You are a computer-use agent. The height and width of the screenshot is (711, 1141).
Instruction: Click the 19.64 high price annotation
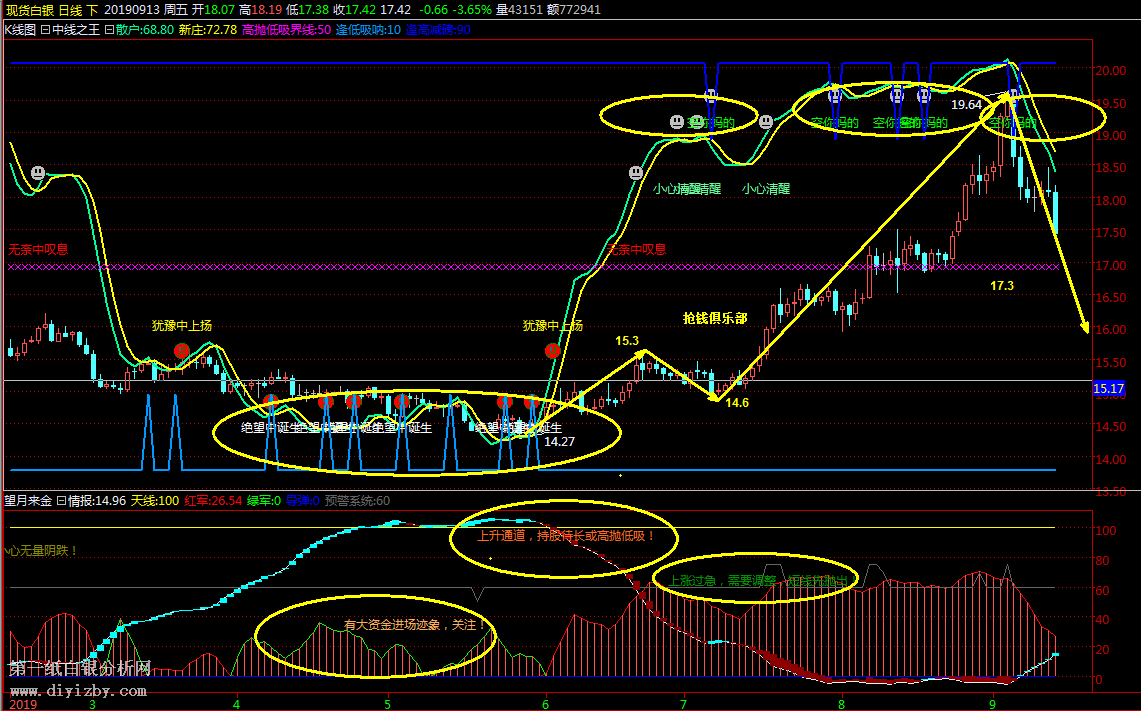point(966,104)
